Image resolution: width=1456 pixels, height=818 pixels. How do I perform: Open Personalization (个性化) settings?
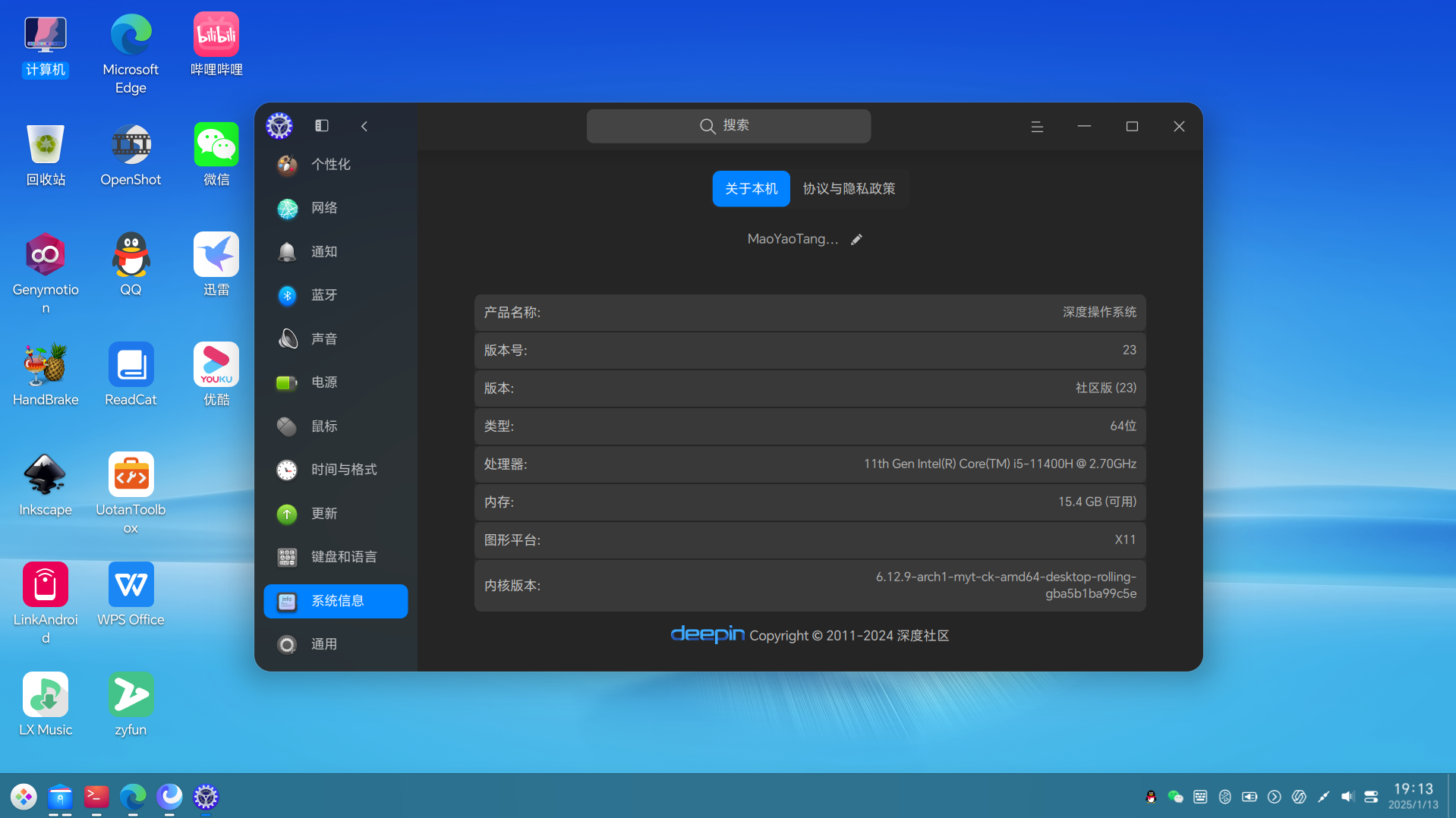pyautogui.click(x=336, y=165)
